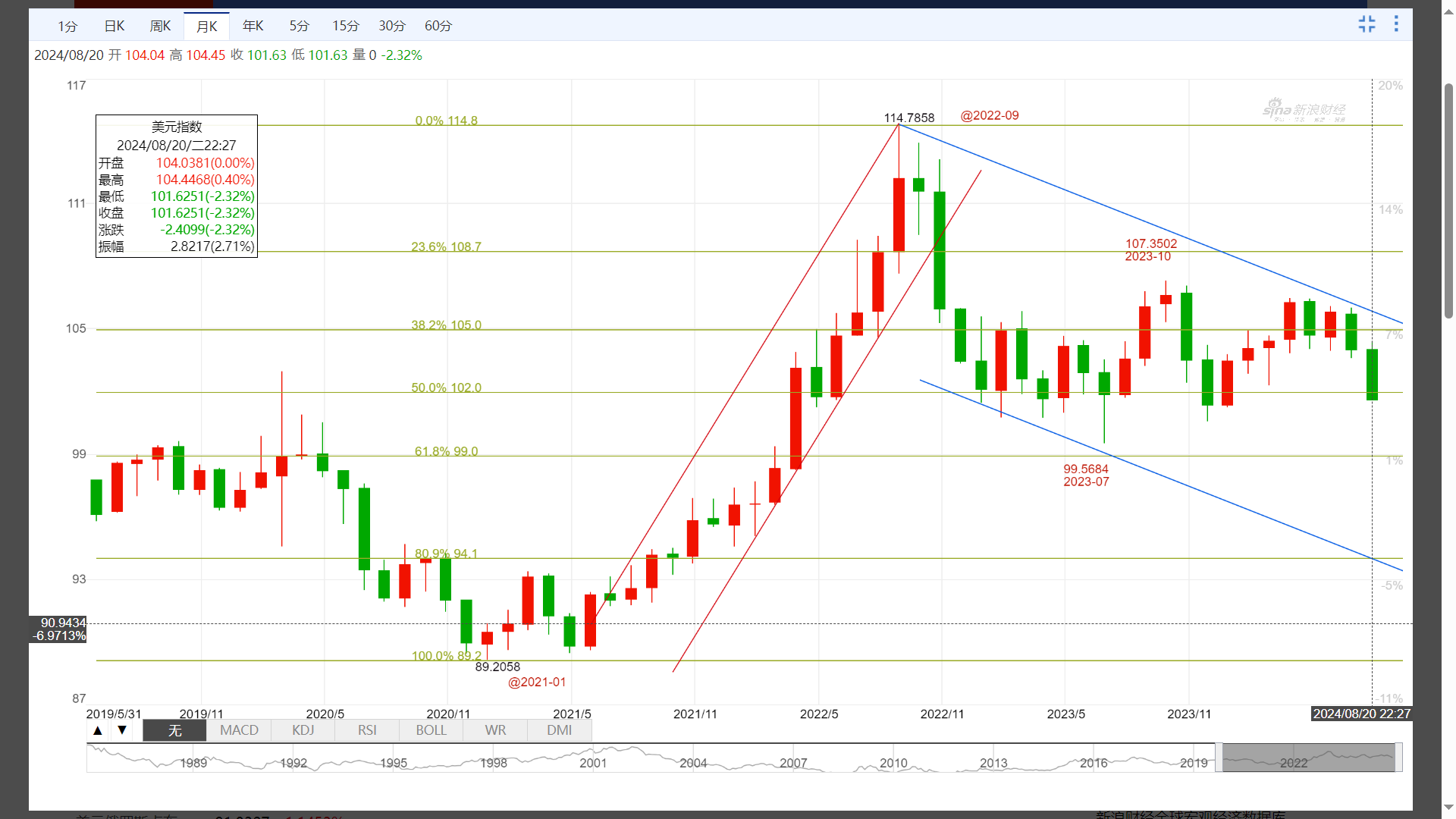Click the down triangle indicator button

click(122, 730)
